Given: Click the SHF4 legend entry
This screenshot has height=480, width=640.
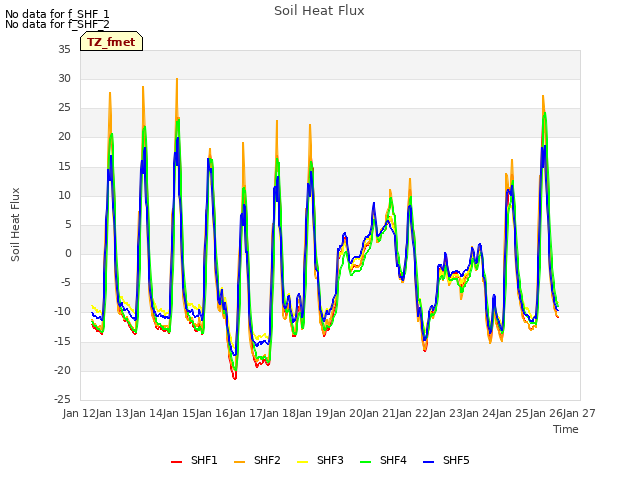Looking at the screenshot, I should coord(383,460).
